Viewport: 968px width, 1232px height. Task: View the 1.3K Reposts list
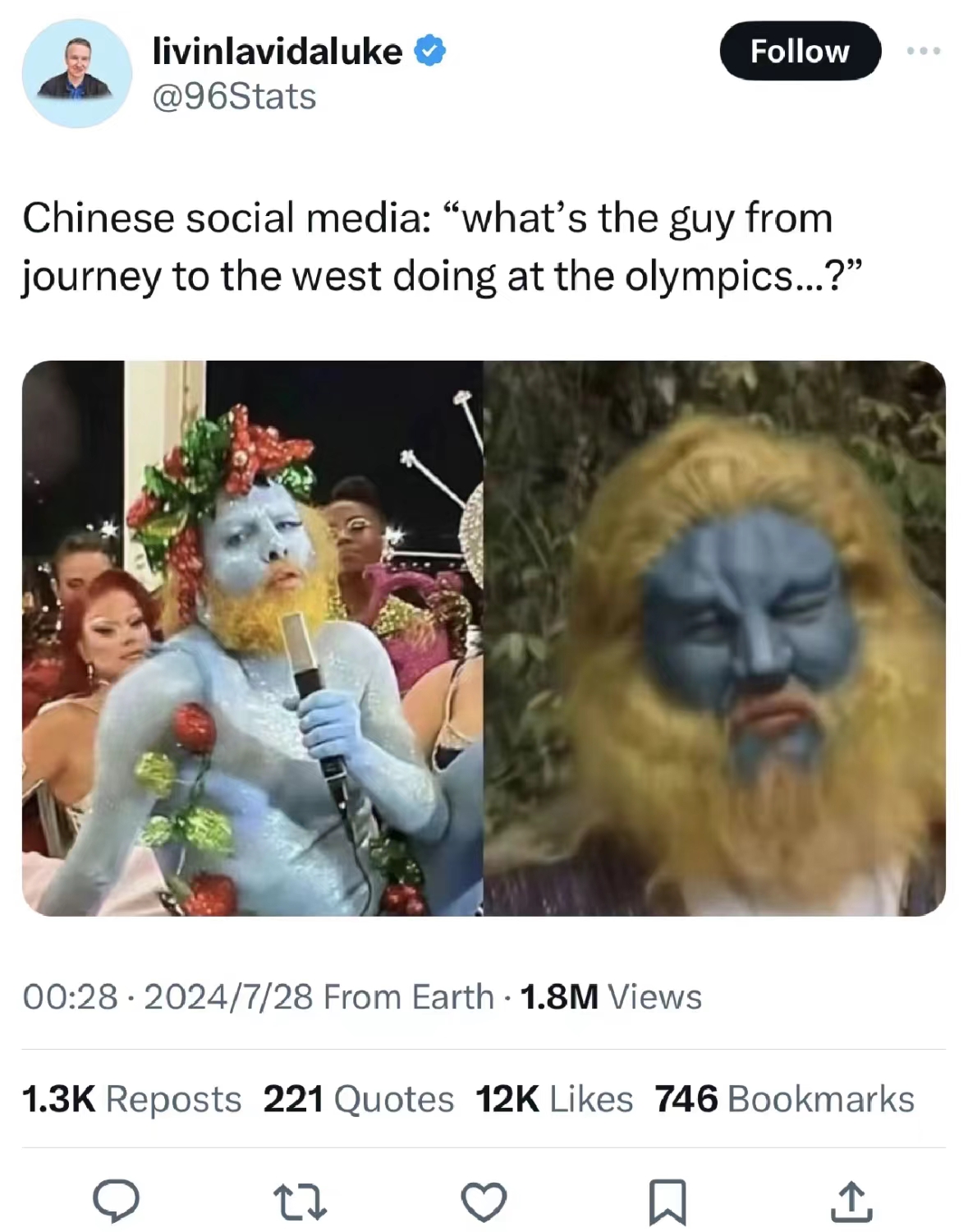coord(131,1099)
